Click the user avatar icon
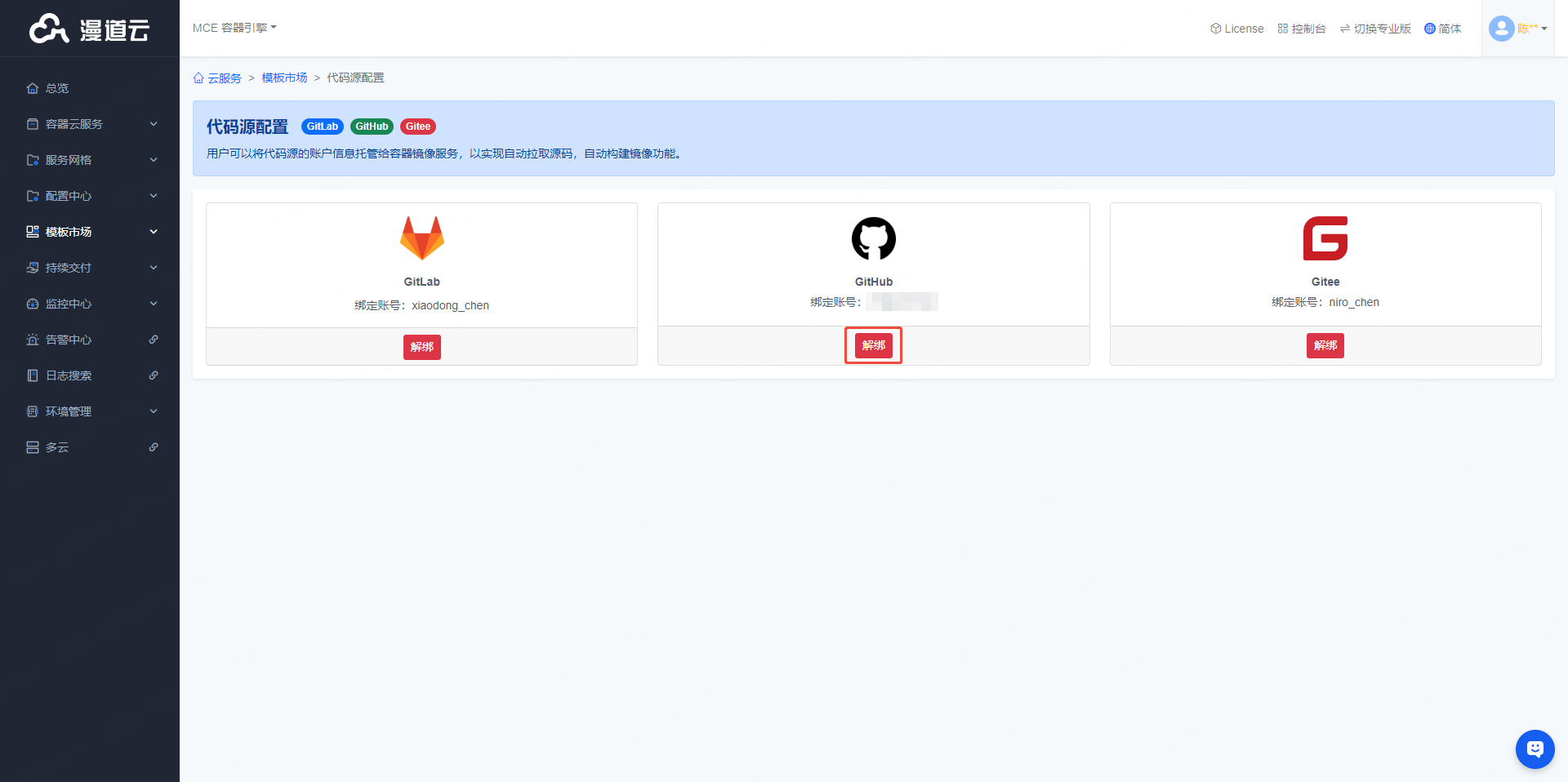The width and height of the screenshot is (1568, 782). pyautogui.click(x=1501, y=29)
